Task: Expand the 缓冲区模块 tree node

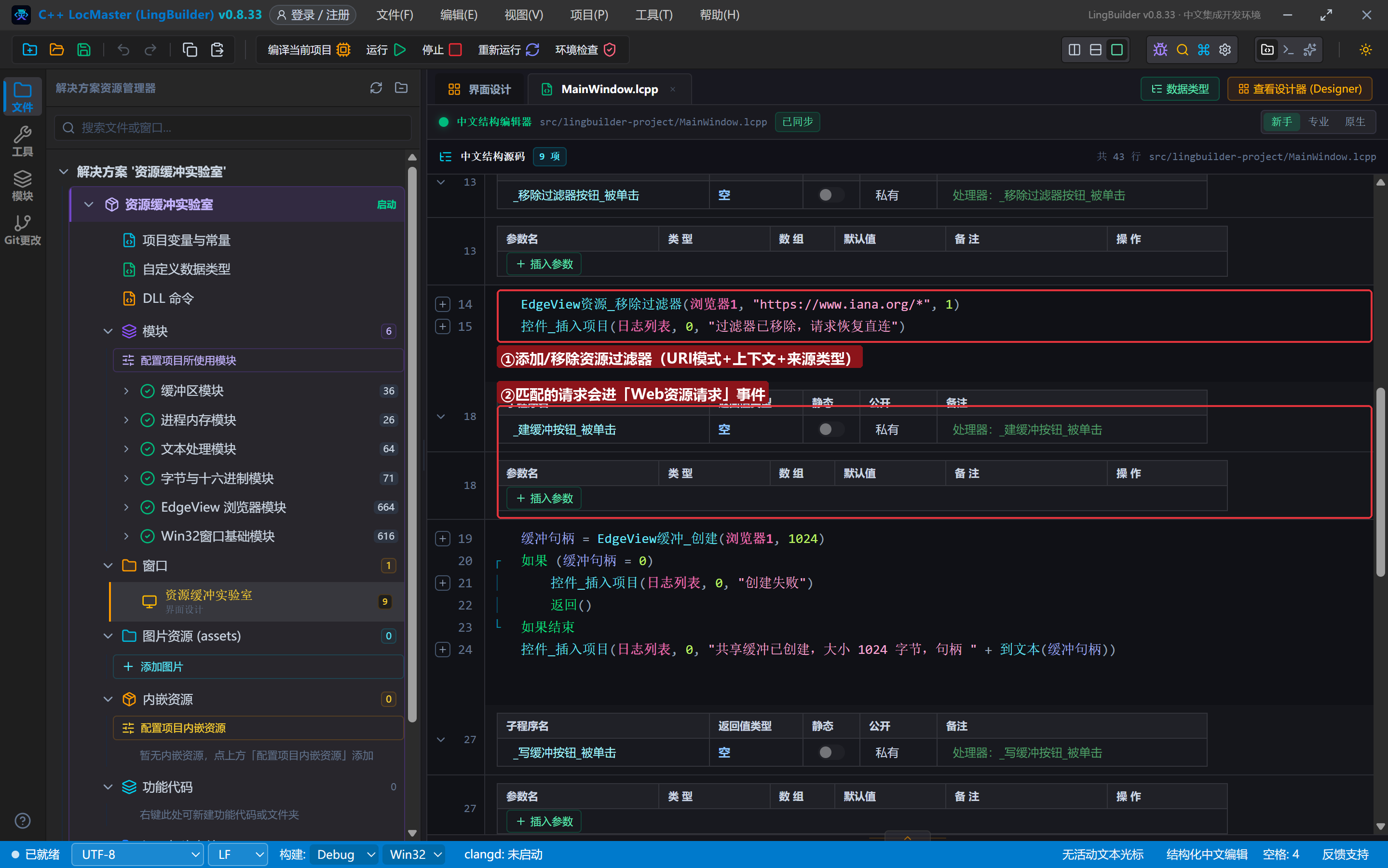Action: click(x=126, y=391)
